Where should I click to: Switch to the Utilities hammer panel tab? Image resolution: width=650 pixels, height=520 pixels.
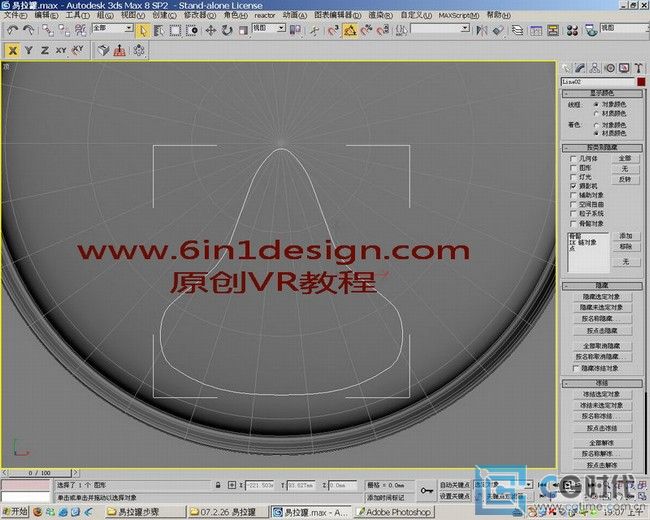(x=638, y=68)
